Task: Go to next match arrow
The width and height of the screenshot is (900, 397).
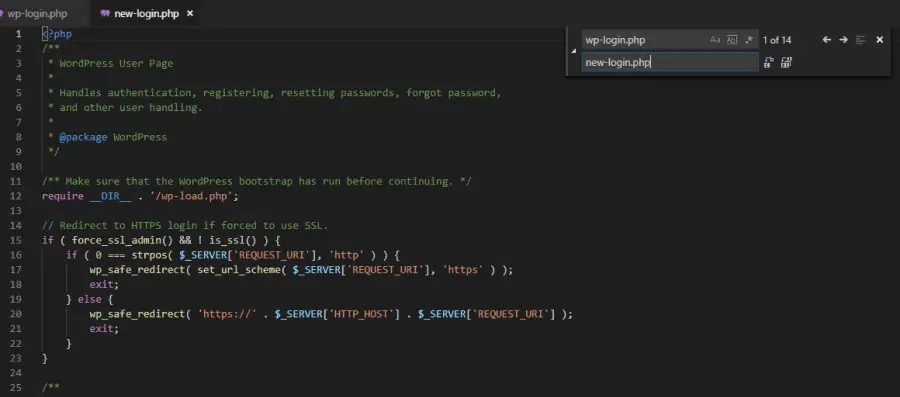Action: [x=843, y=40]
